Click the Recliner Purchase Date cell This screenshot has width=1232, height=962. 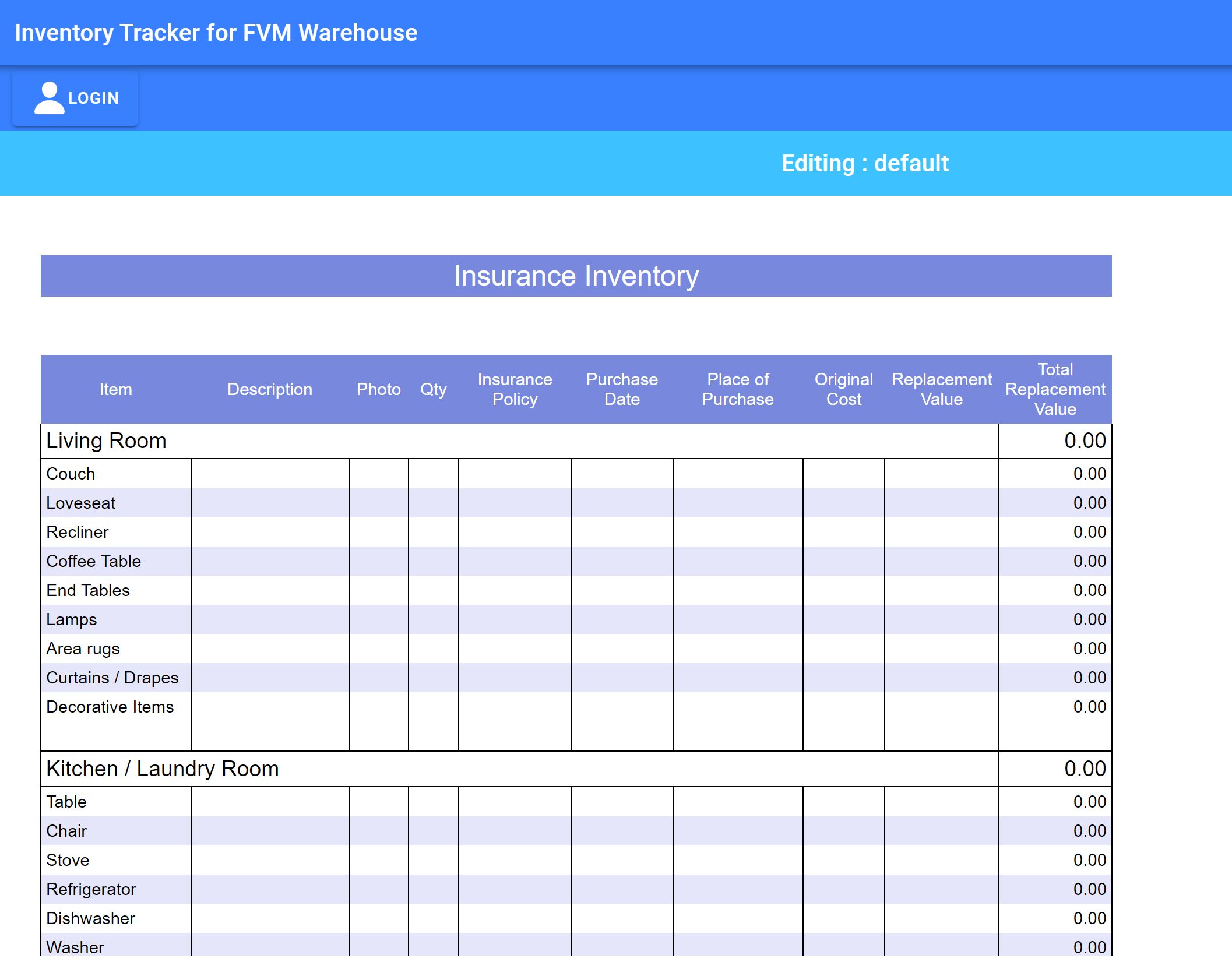pyautogui.click(x=622, y=532)
